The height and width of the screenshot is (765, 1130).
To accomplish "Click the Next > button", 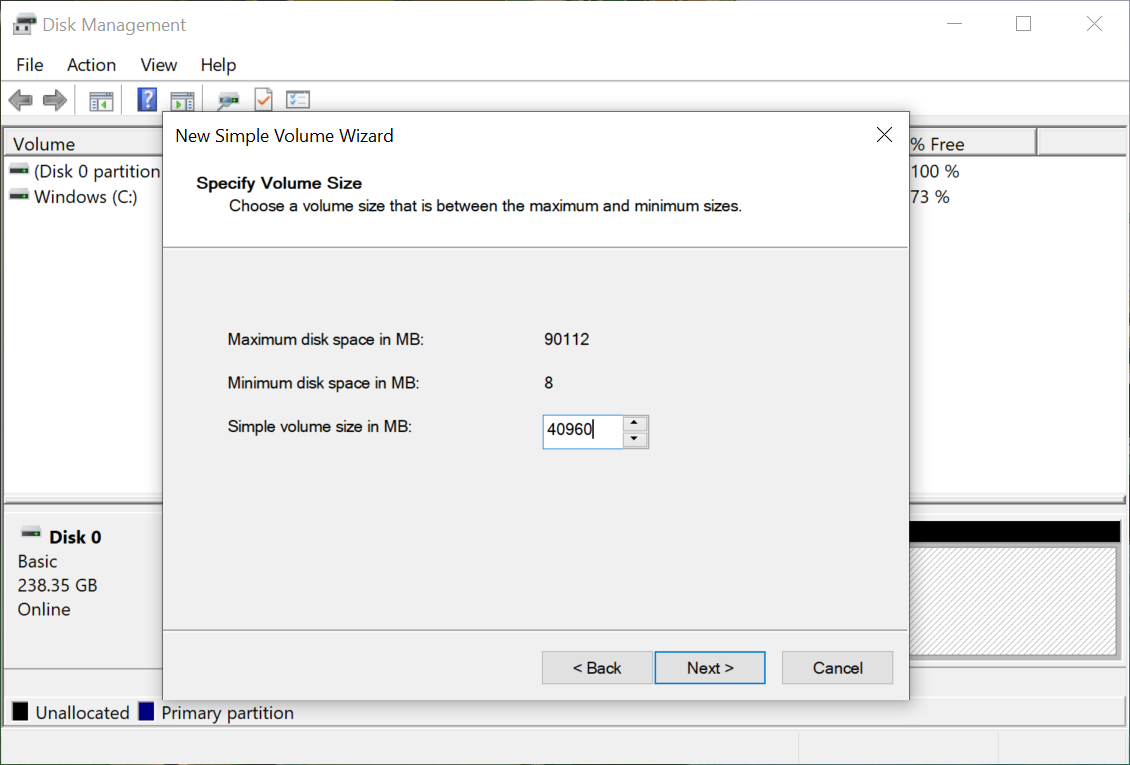I will click(710, 668).
